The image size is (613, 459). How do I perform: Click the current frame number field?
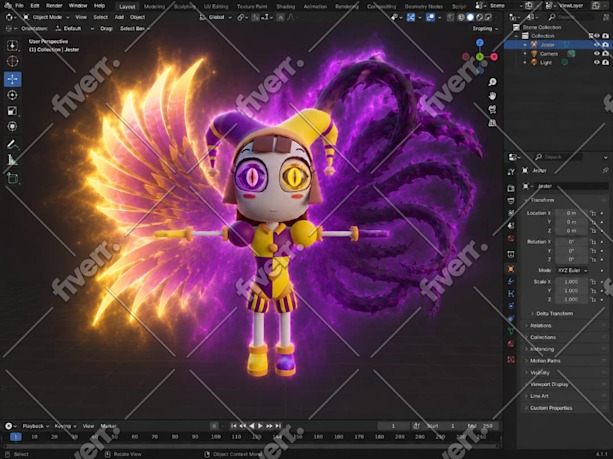tap(394, 426)
